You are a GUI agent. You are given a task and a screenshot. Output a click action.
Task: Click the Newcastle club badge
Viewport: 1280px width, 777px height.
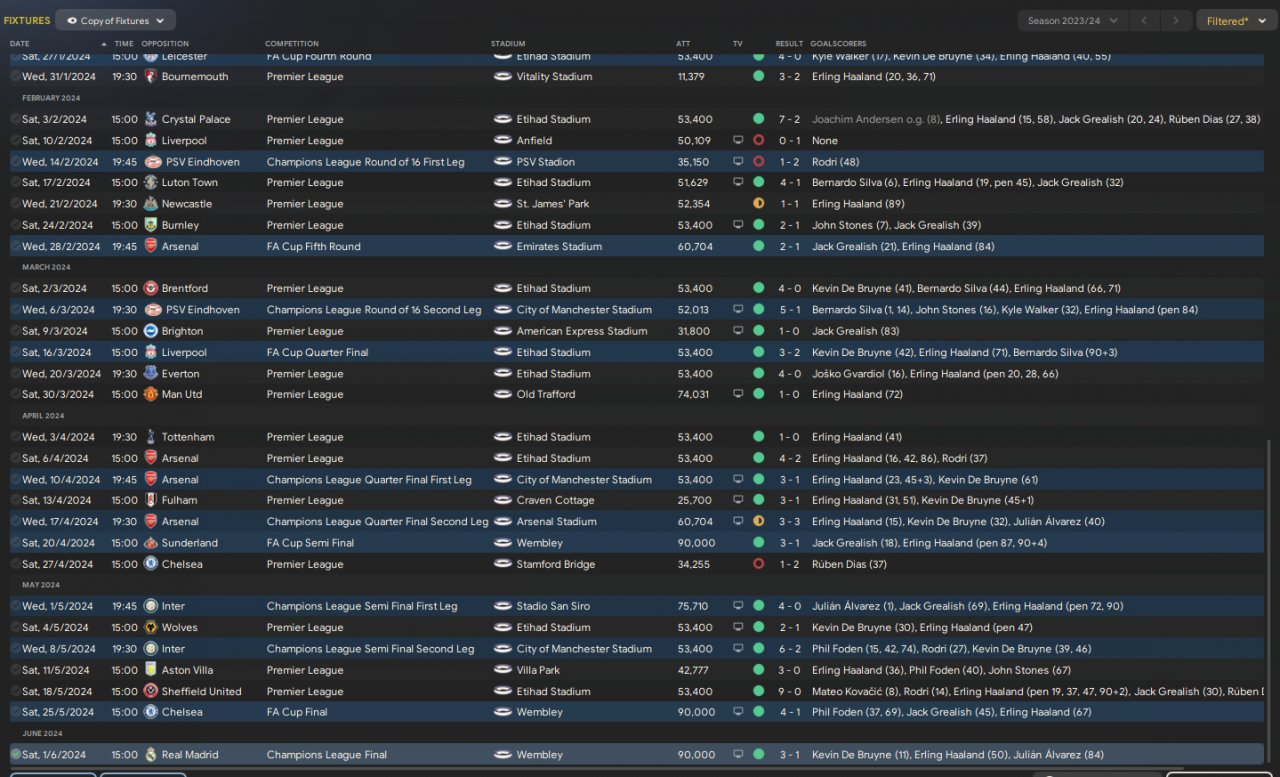(x=151, y=204)
